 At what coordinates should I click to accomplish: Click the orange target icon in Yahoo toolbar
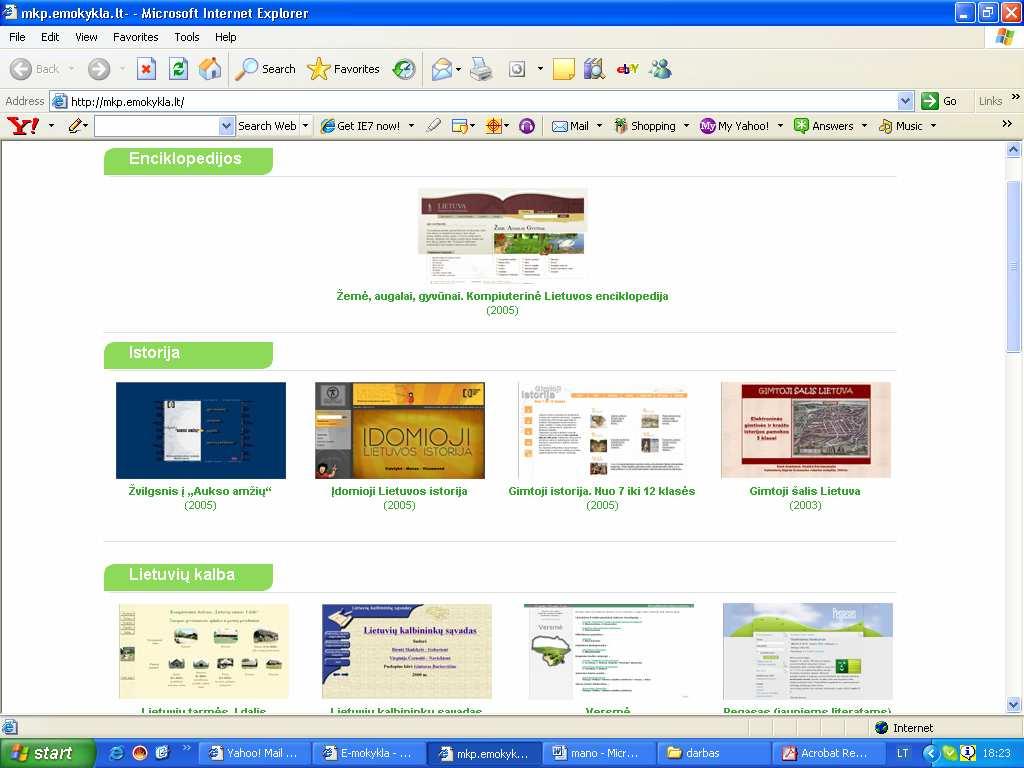[x=494, y=126]
